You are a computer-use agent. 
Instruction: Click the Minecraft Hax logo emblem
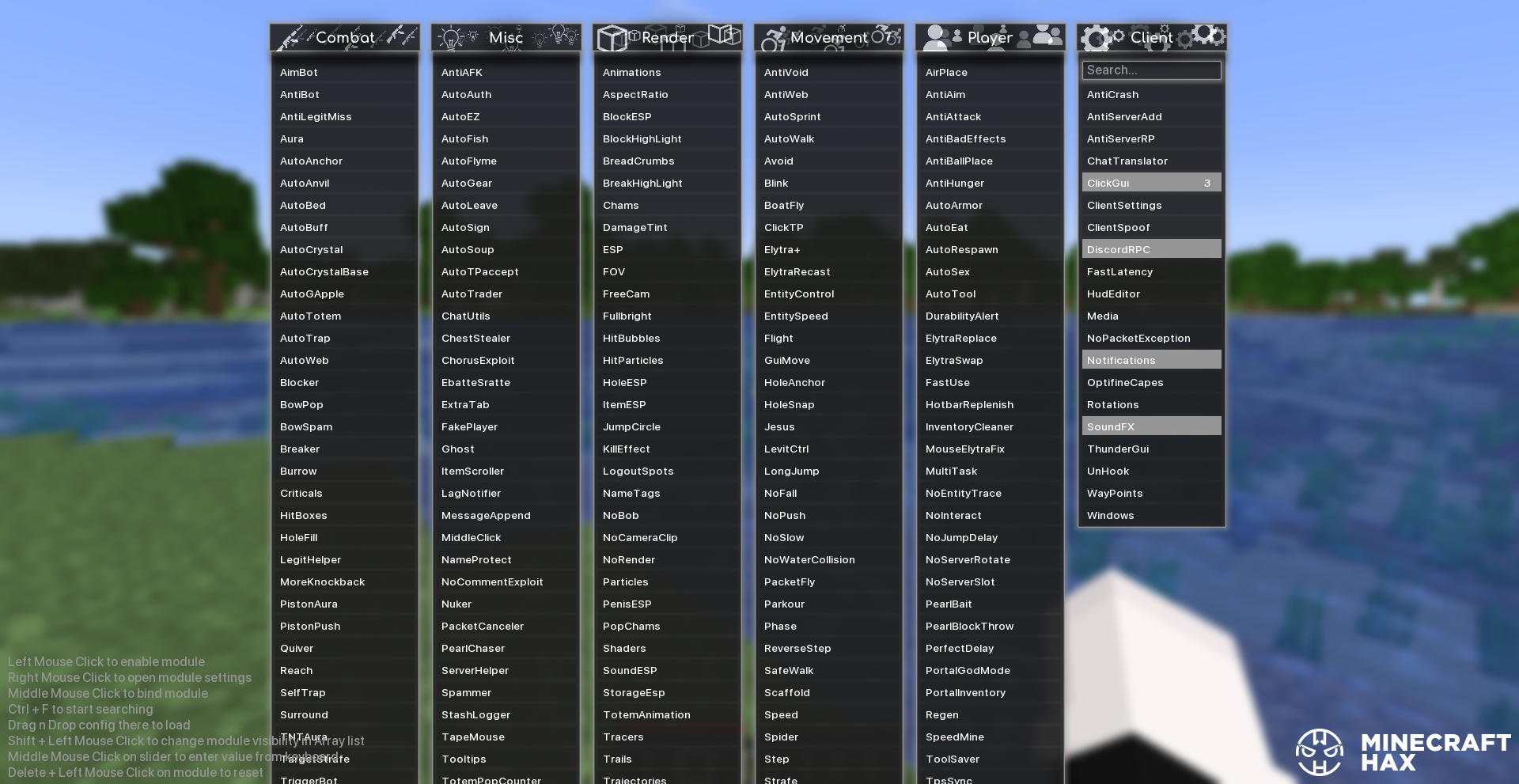point(1319,752)
